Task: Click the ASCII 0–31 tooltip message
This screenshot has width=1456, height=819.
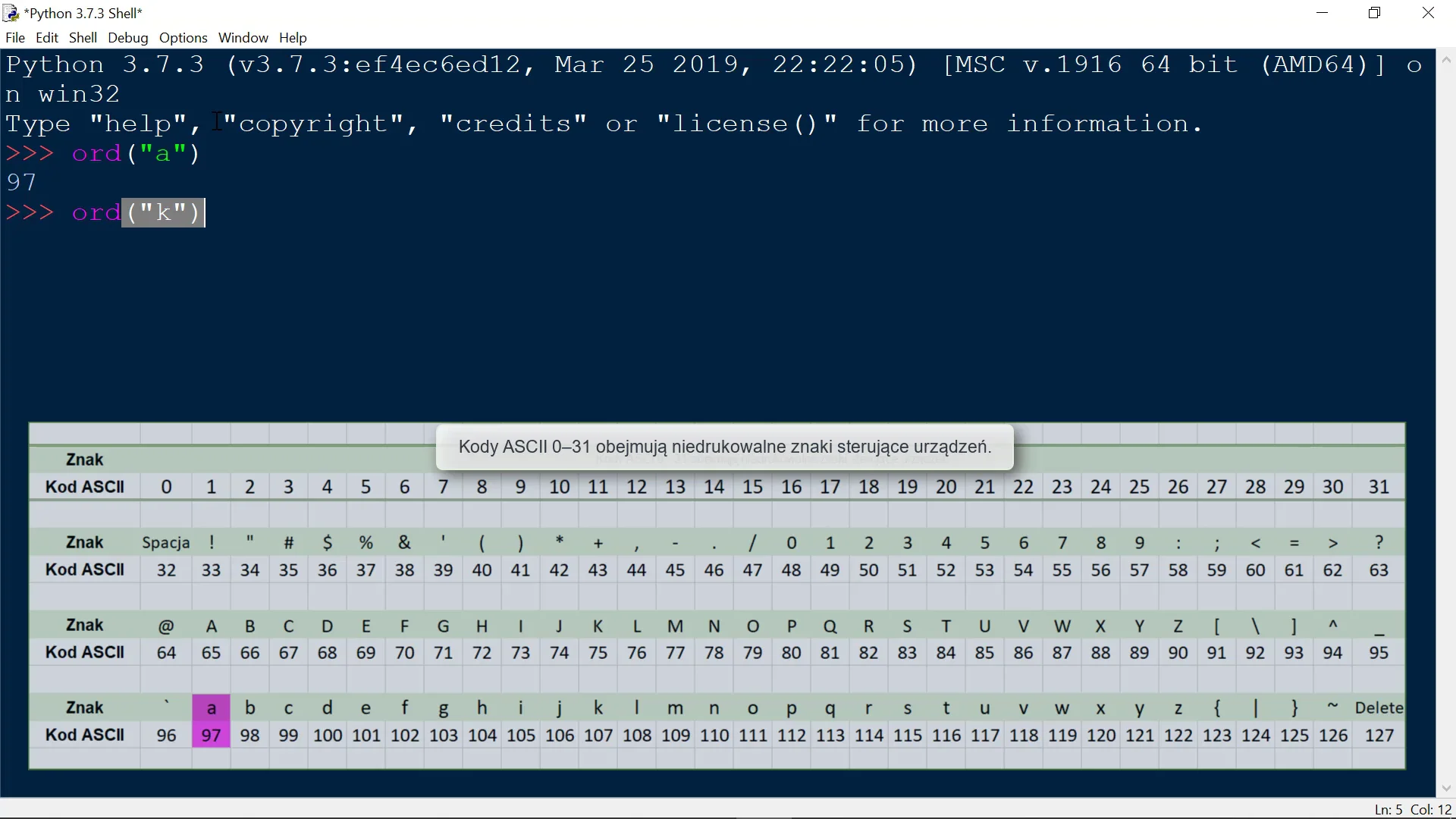Action: pos(724,447)
